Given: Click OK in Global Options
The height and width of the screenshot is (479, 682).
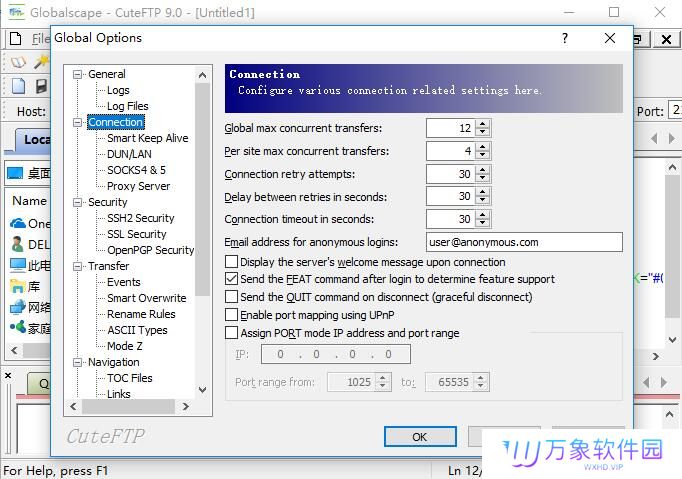Looking at the screenshot, I should coord(420,437).
